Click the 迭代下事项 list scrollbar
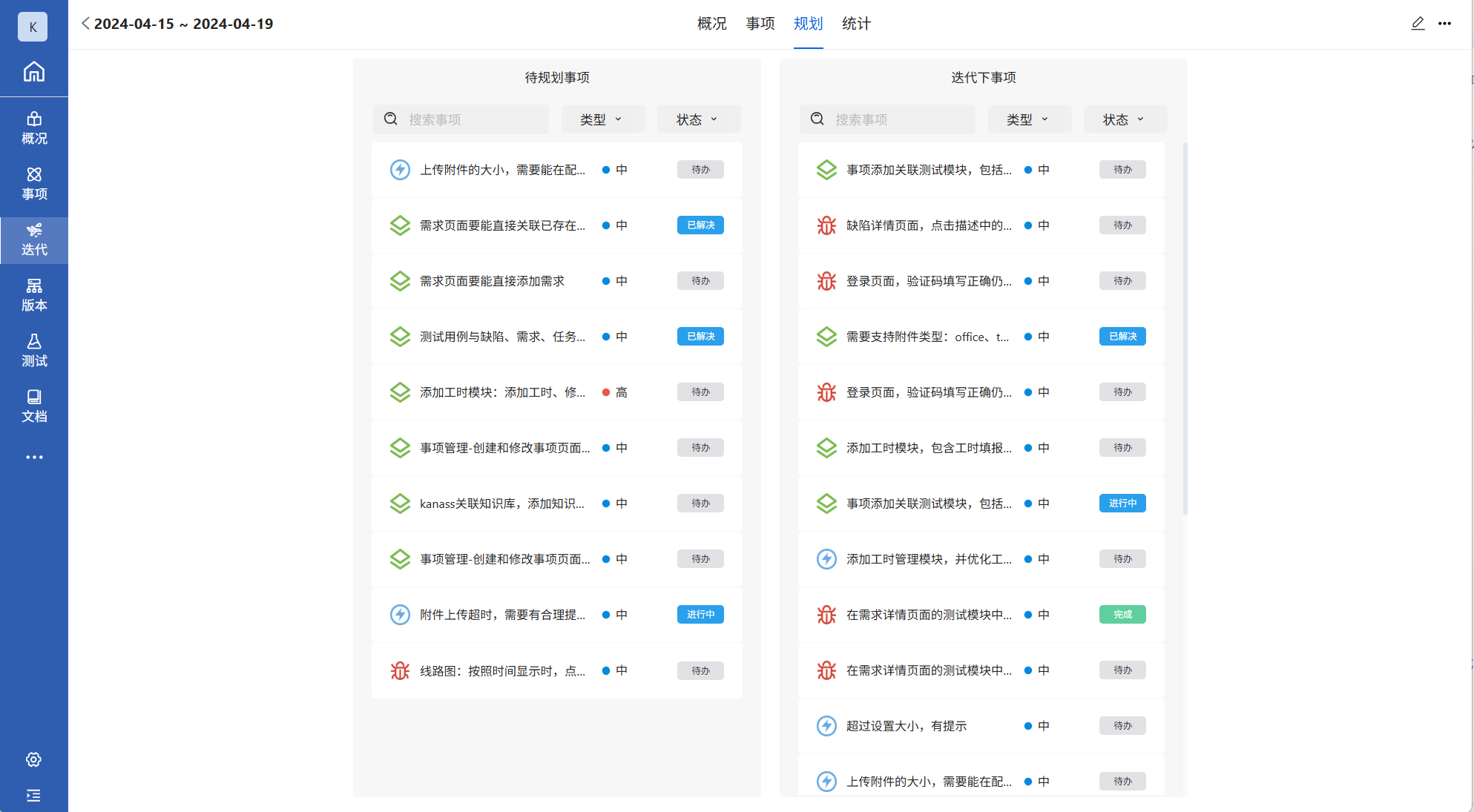 tap(1185, 326)
